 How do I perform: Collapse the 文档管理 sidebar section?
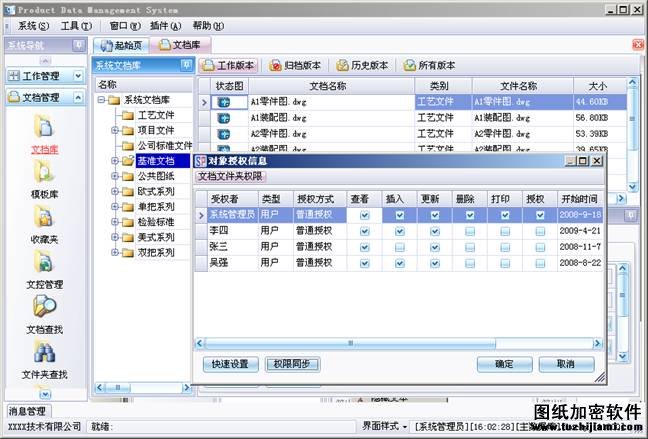[x=78, y=97]
